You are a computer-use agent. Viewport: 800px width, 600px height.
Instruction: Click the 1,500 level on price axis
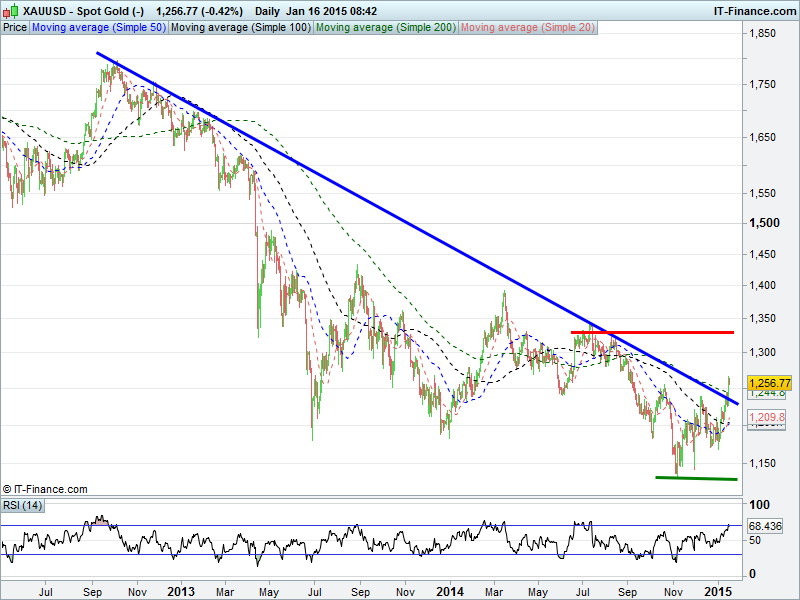(763, 223)
